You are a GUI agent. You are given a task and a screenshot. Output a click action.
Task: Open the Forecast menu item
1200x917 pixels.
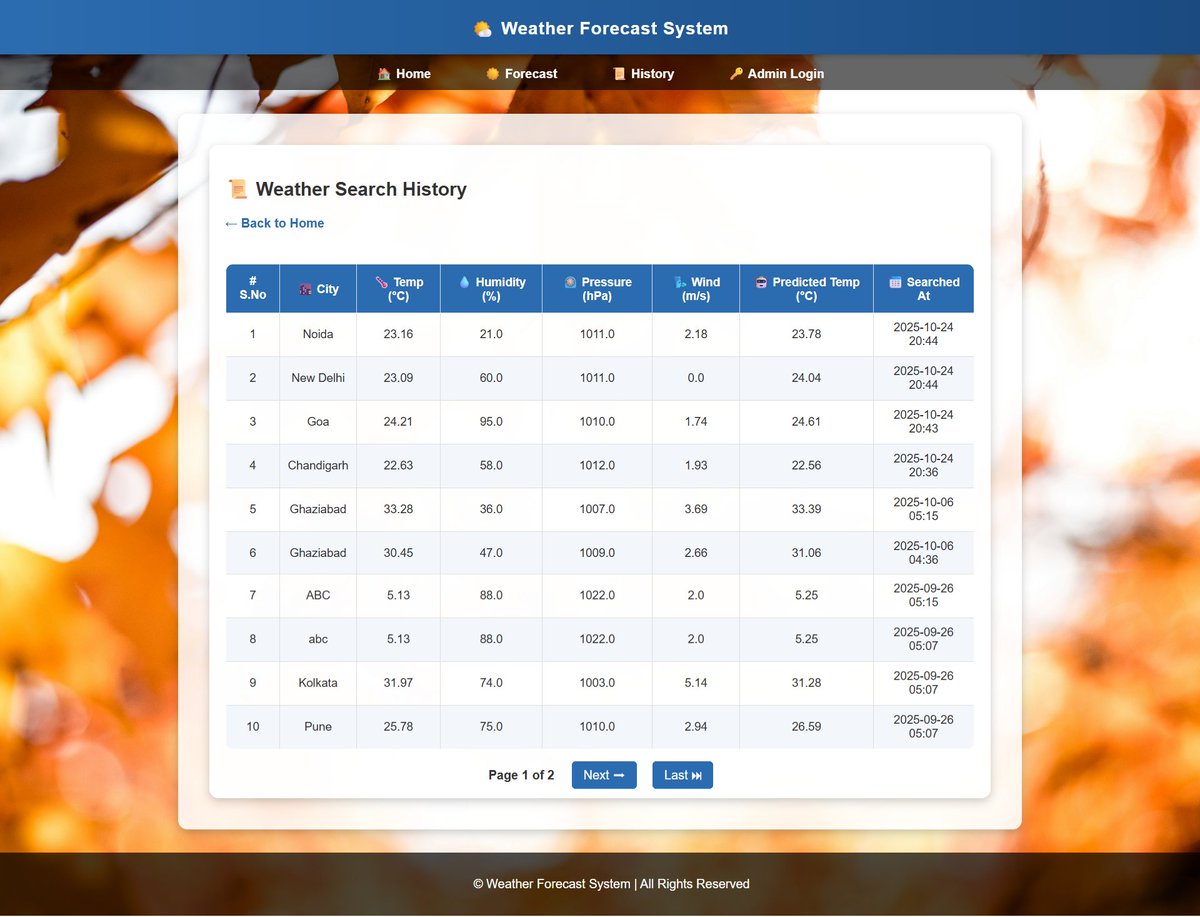click(x=522, y=74)
